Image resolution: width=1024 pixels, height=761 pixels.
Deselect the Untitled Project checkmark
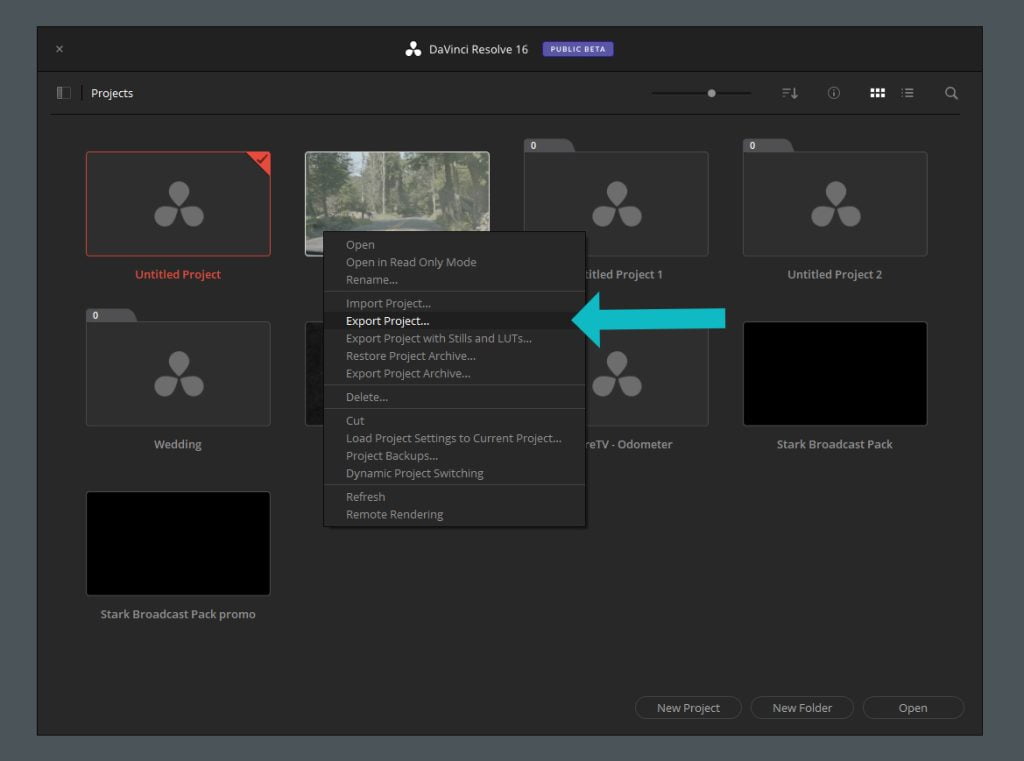[x=262, y=158]
